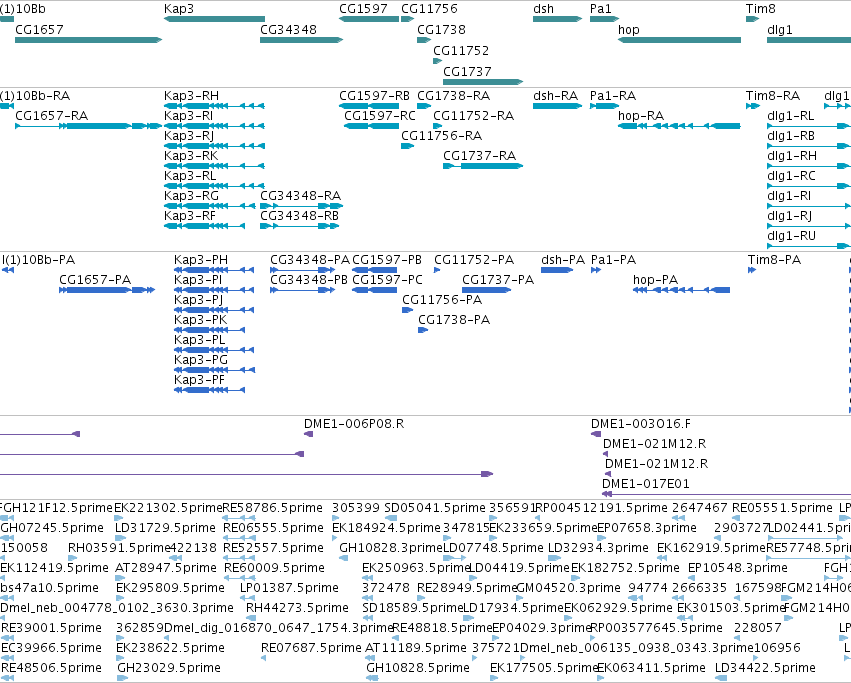Click the CG1737 gene bar
The image size is (851, 683).
pyautogui.click(x=483, y=82)
